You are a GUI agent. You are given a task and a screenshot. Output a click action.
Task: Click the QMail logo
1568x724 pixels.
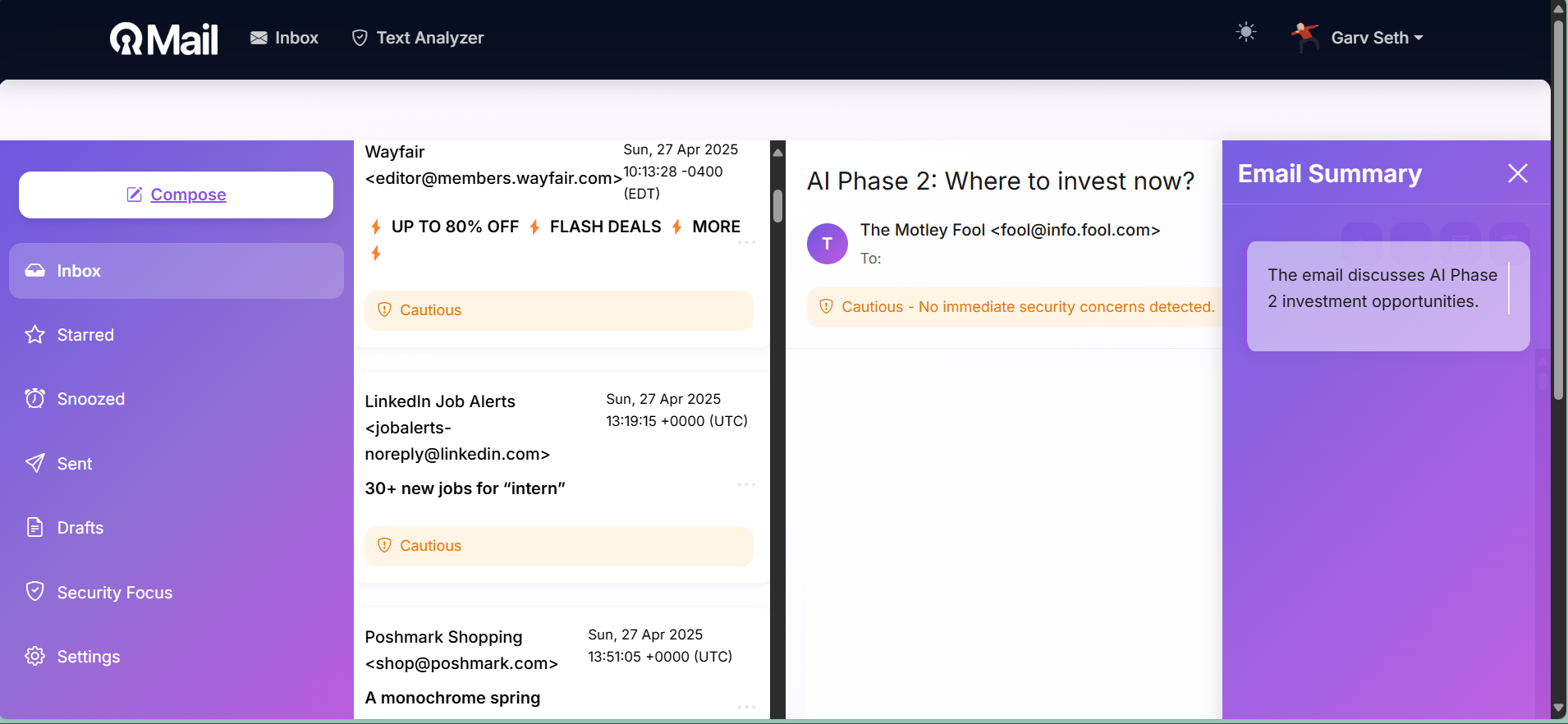[164, 39]
